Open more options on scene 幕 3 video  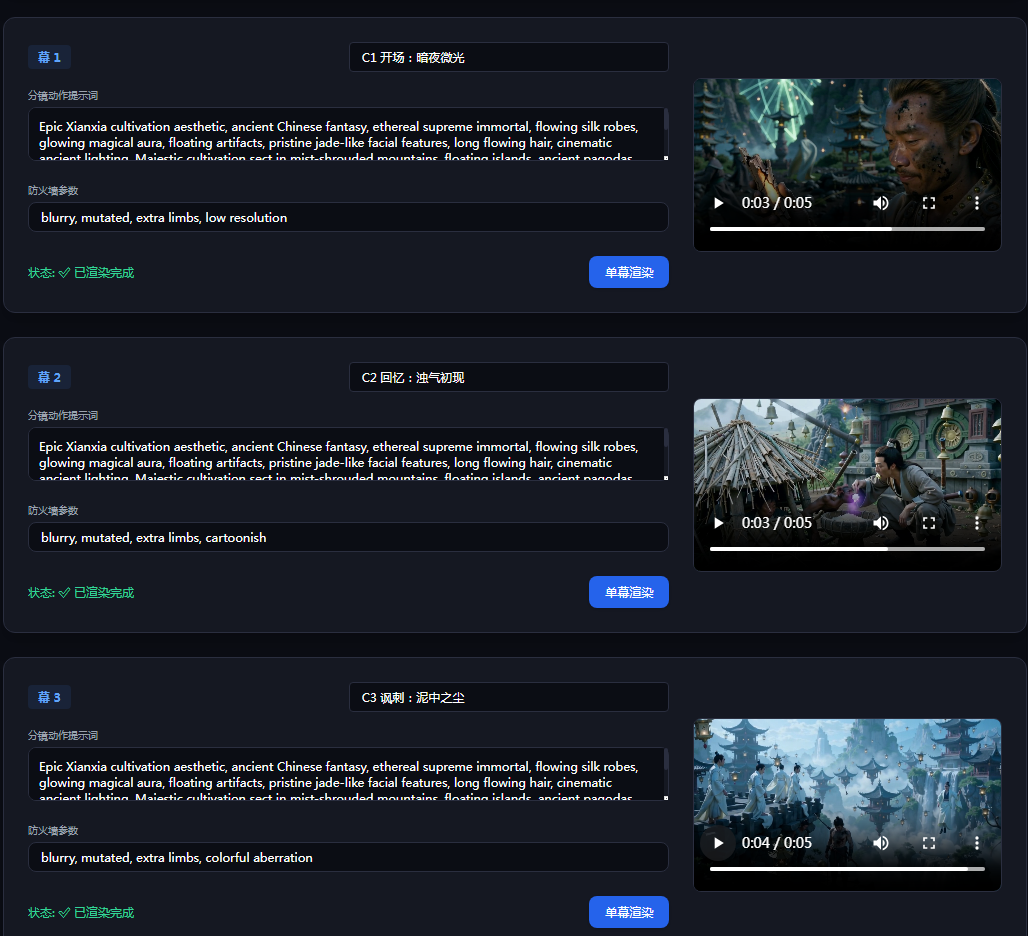(977, 843)
